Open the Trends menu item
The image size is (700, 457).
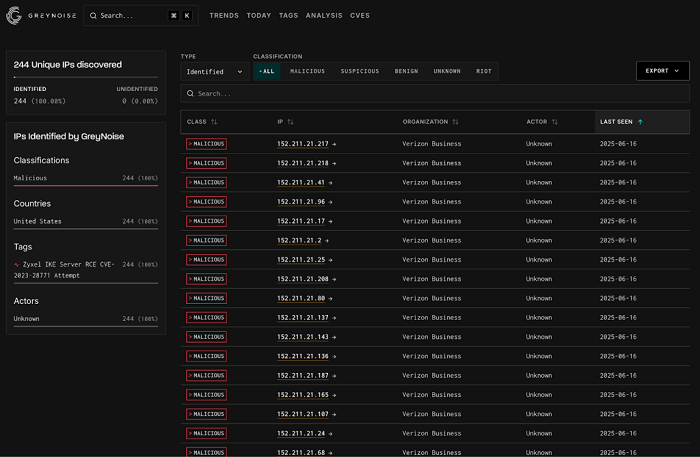(x=224, y=16)
